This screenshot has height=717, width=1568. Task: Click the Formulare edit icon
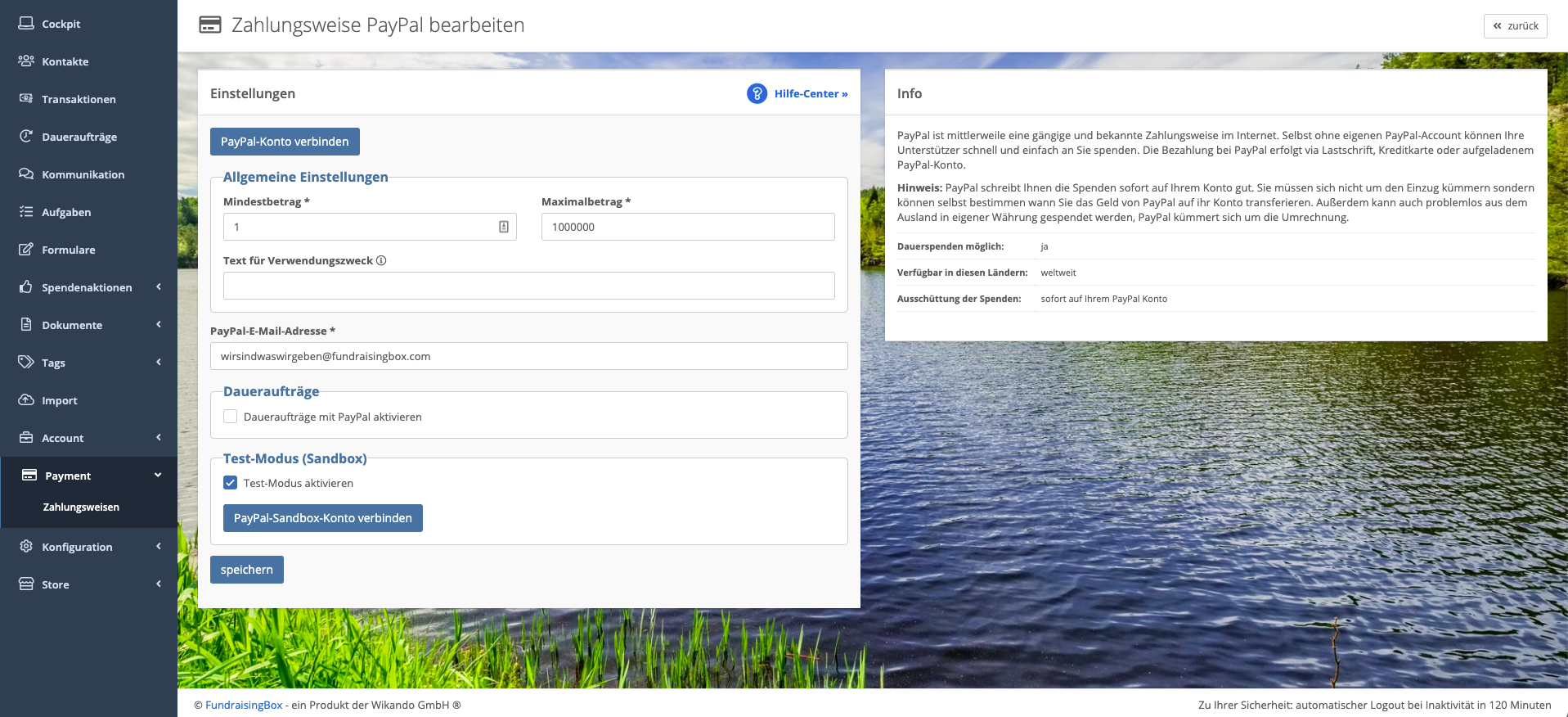pos(26,249)
